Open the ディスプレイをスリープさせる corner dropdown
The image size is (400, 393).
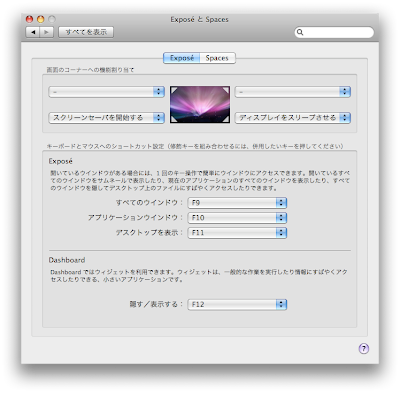[x=293, y=118]
